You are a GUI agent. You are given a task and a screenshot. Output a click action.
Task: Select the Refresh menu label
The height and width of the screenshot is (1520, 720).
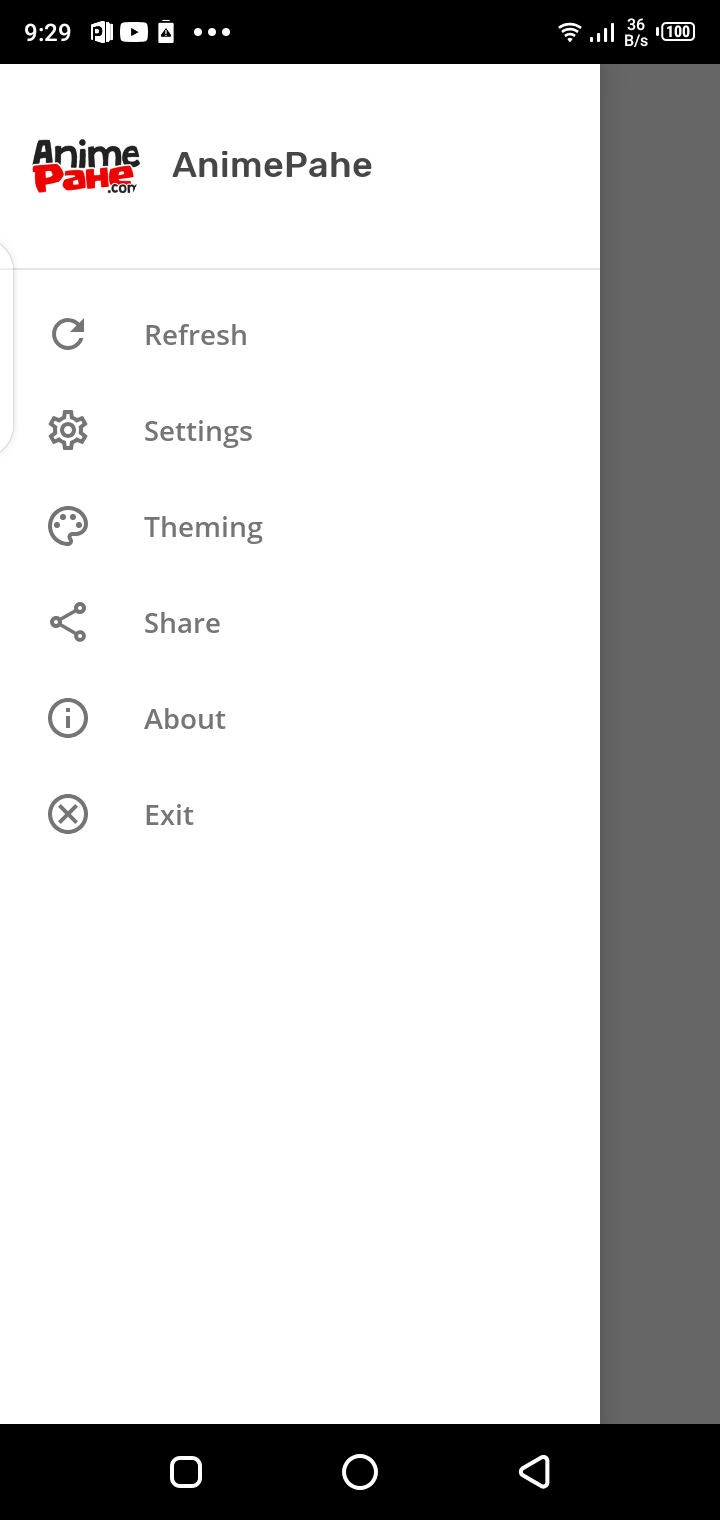click(196, 335)
